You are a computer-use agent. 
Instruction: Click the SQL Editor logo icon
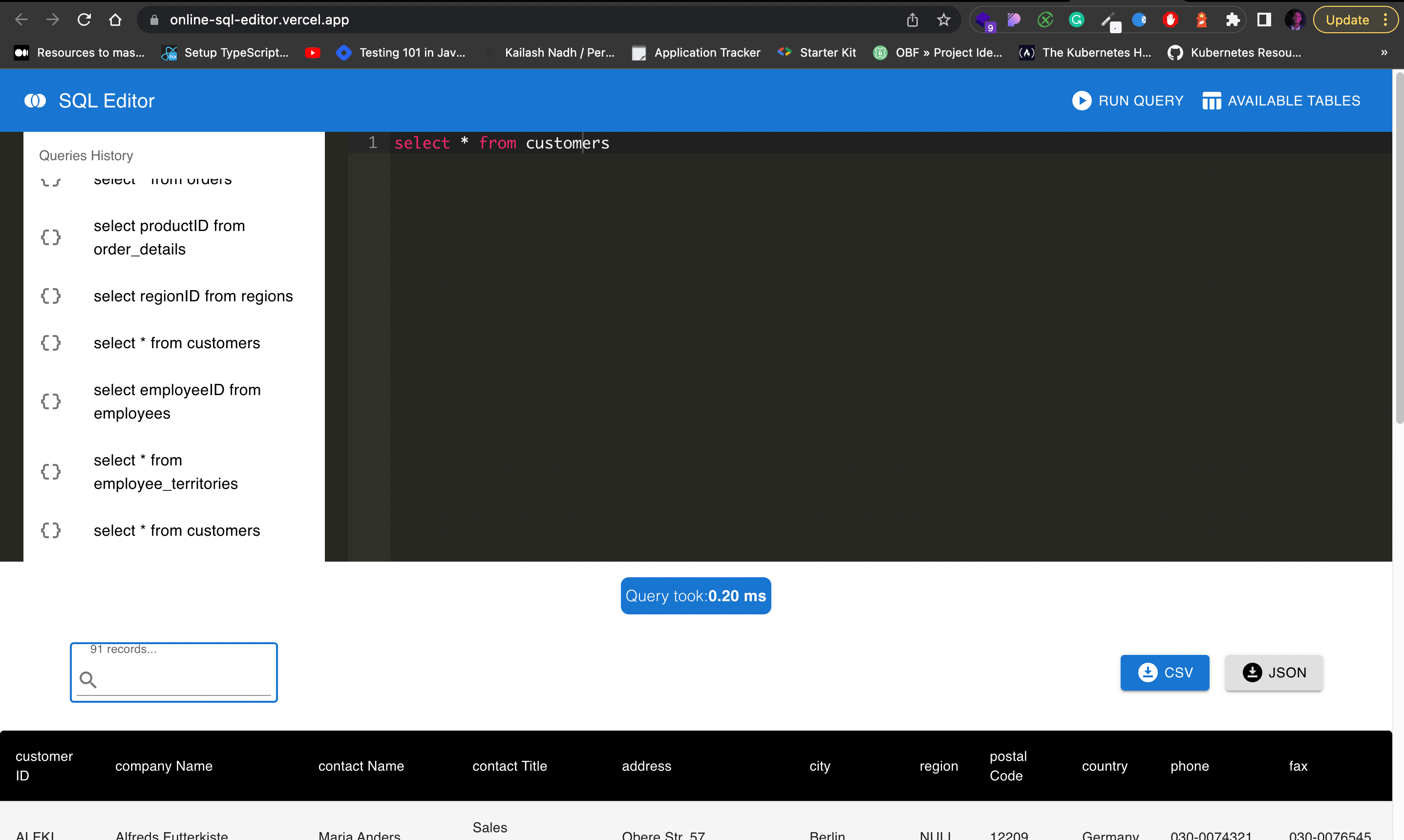click(35, 101)
